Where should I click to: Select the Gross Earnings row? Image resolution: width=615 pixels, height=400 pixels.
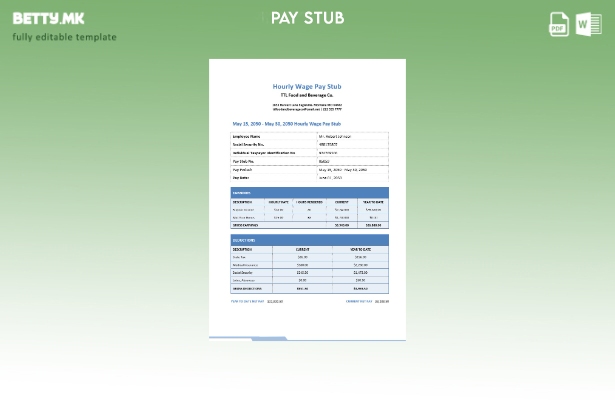coord(309,225)
